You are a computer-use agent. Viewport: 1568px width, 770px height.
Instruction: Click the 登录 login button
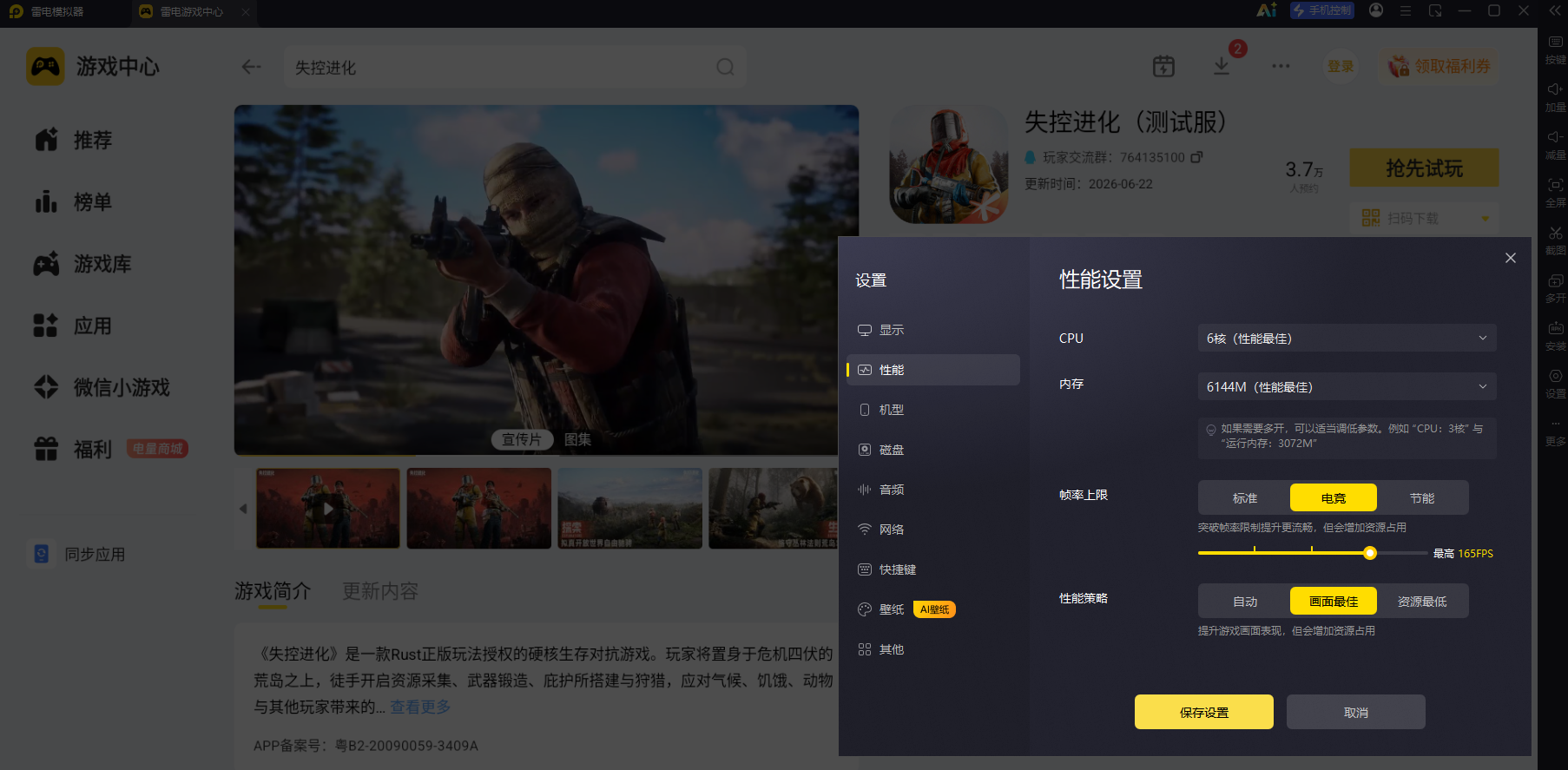pyautogui.click(x=1341, y=66)
